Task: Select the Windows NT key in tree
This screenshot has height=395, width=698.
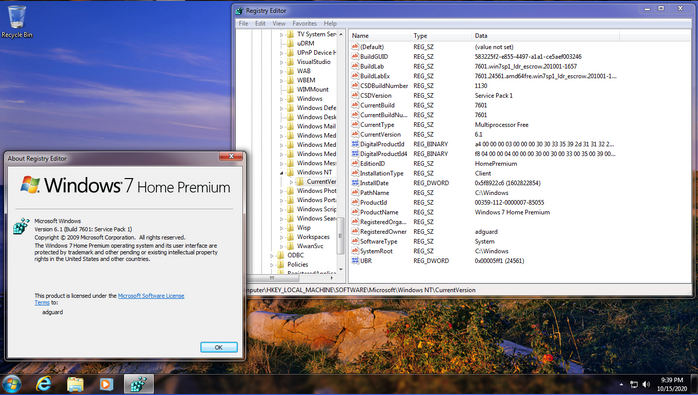Action: pos(314,172)
